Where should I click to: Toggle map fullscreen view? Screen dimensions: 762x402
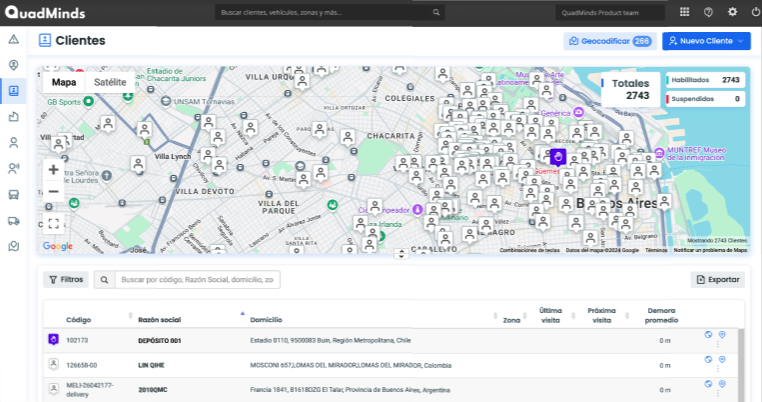point(53,224)
